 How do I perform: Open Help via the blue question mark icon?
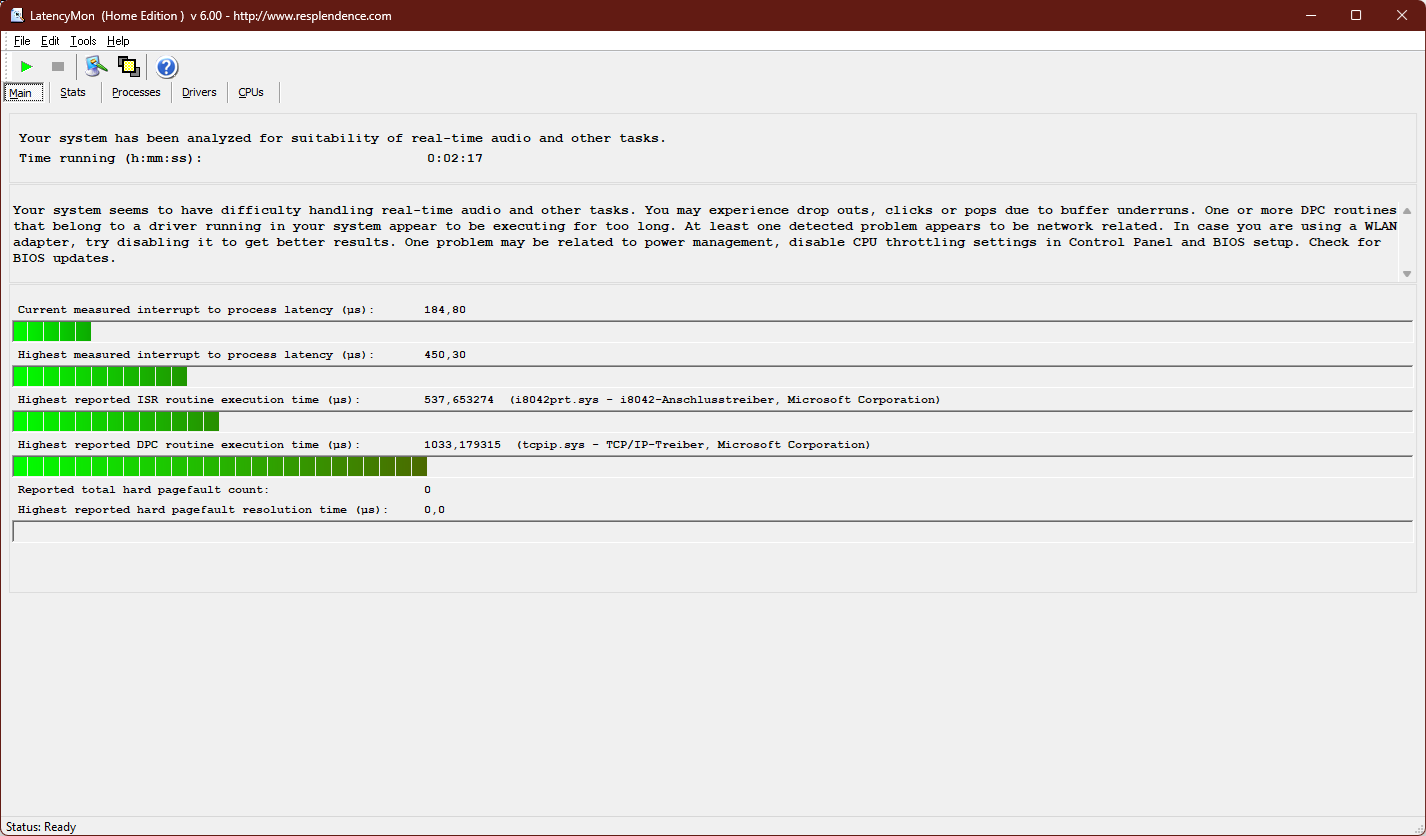(167, 67)
